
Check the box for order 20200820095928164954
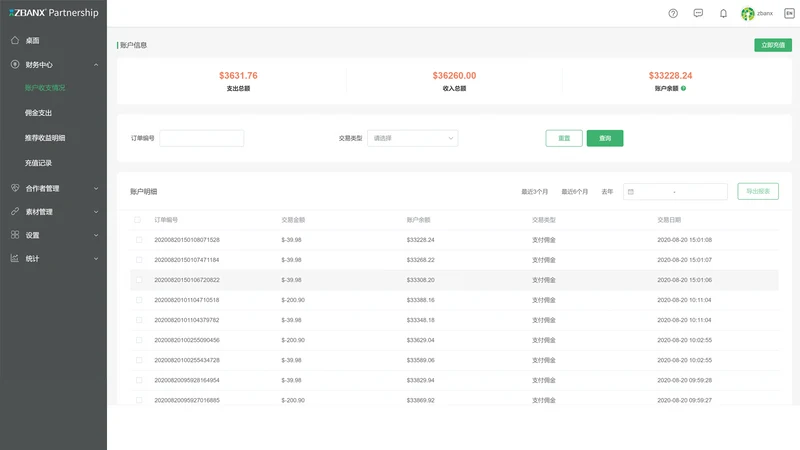139,380
